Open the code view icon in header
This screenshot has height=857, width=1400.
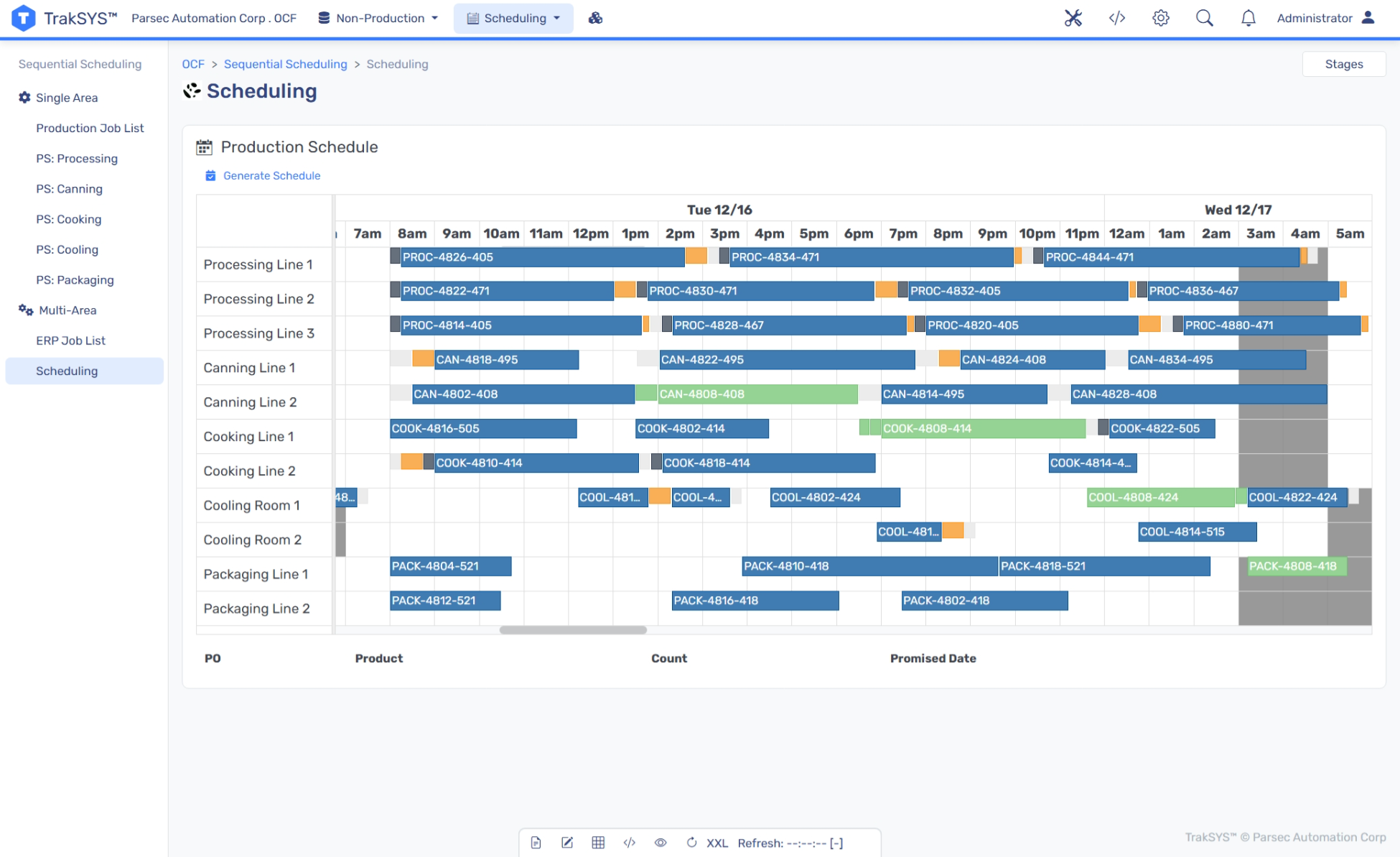tap(1116, 18)
